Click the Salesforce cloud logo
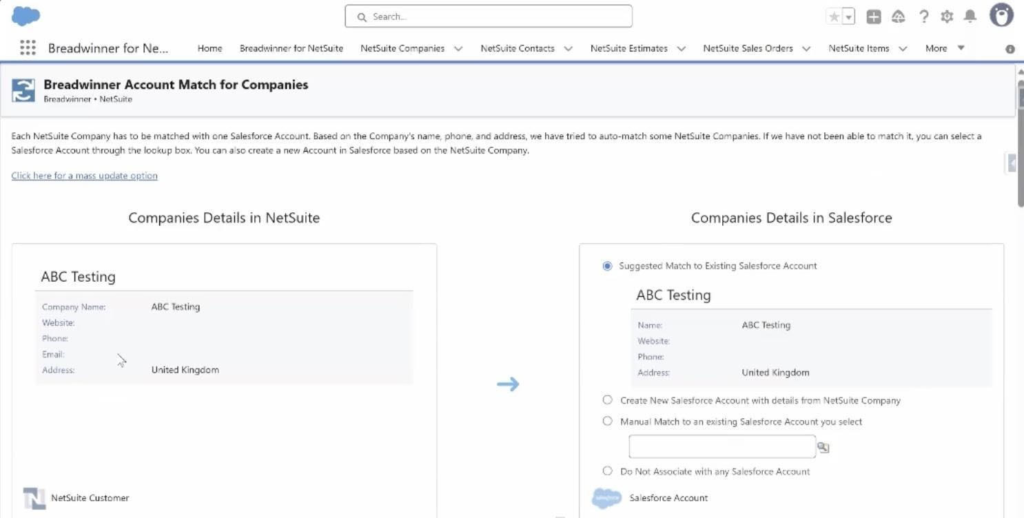Image resolution: width=1024 pixels, height=518 pixels. click(26, 16)
